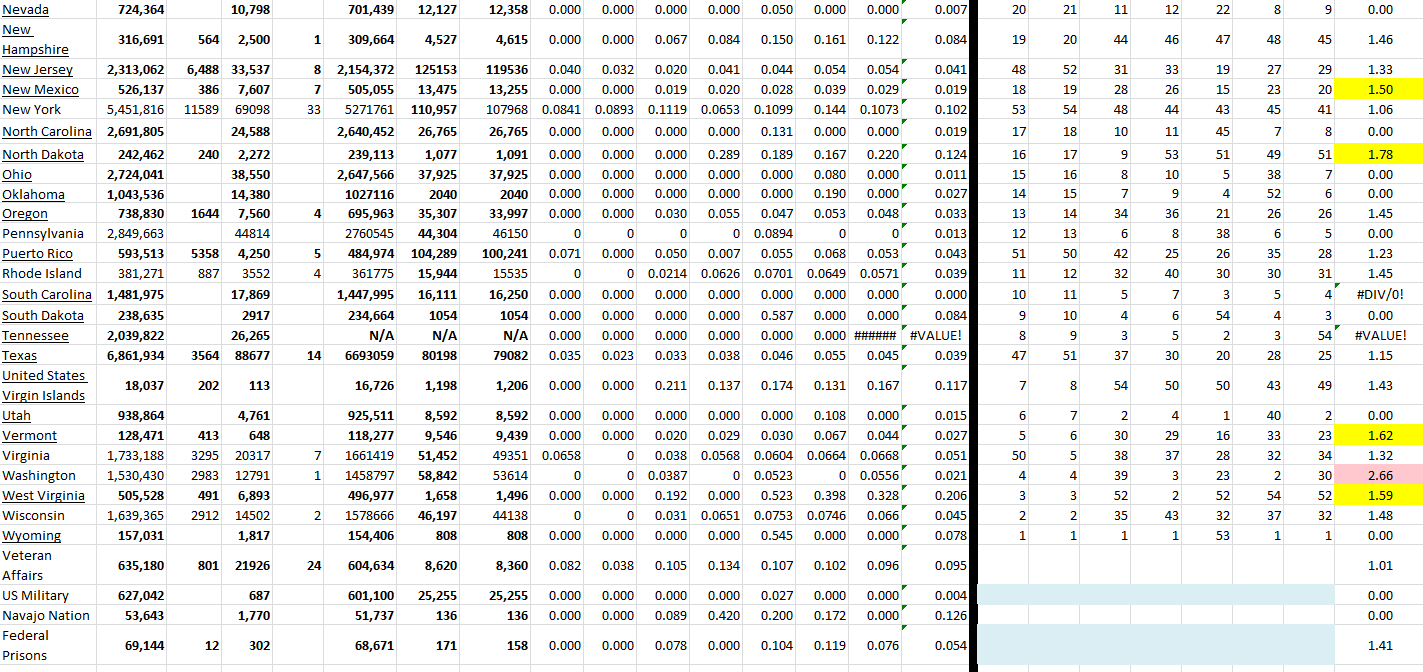The width and height of the screenshot is (1423, 672).
Task: Open the Tennessee link
Action: 35,335
